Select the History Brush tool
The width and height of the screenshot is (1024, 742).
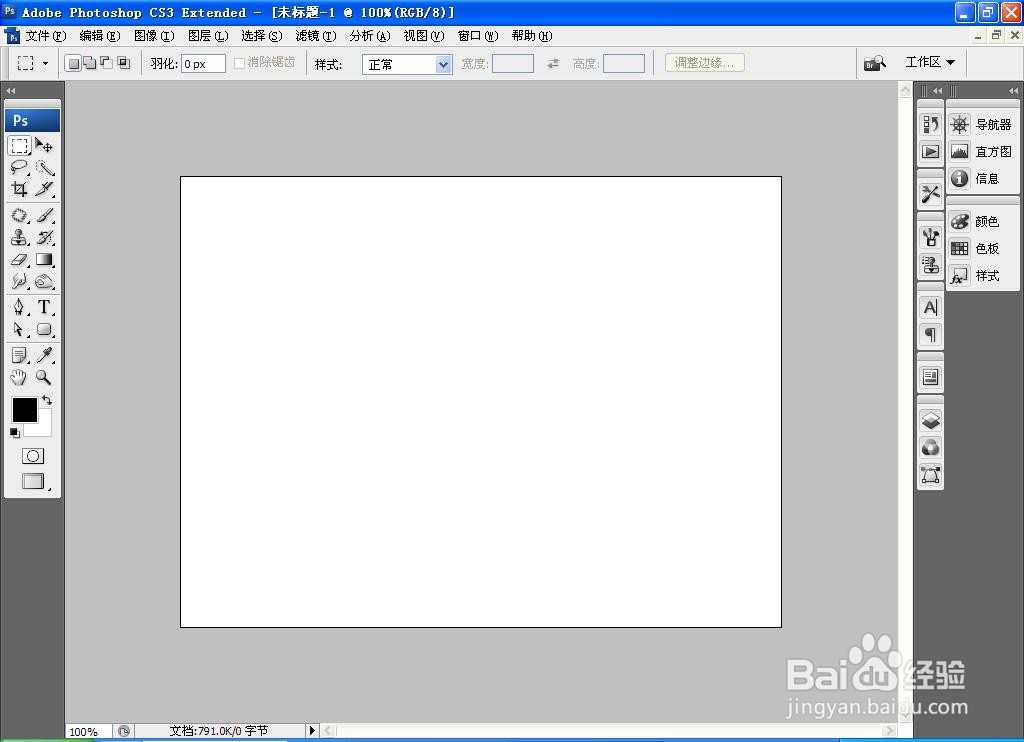pos(44,237)
